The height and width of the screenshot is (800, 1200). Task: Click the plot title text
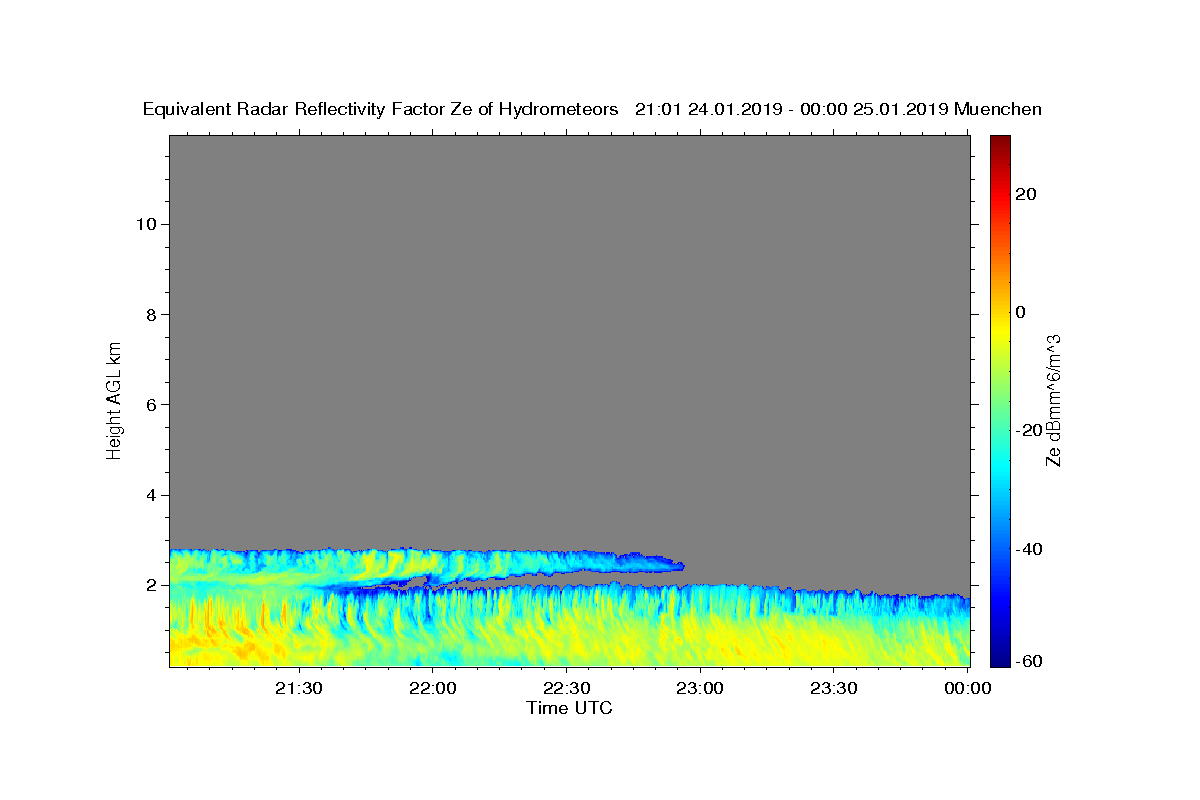[x=592, y=110]
